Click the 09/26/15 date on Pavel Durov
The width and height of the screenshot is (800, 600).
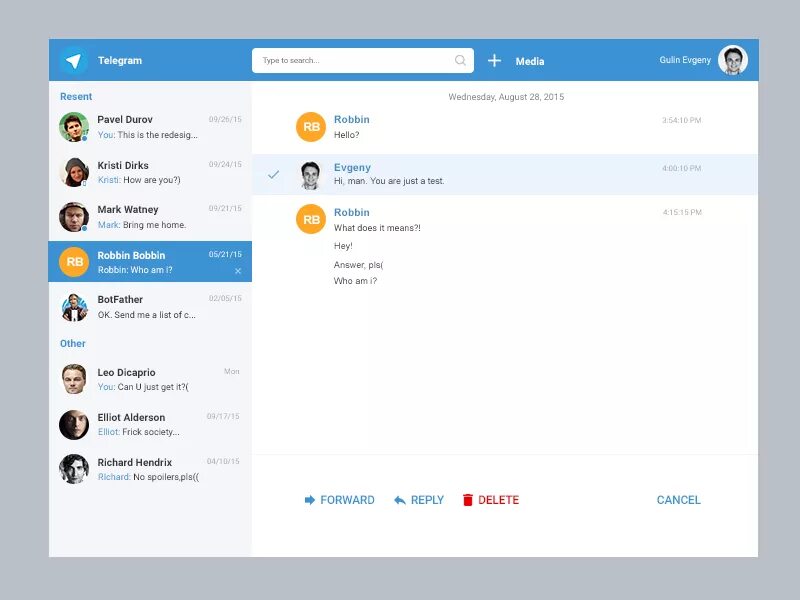[x=225, y=119]
